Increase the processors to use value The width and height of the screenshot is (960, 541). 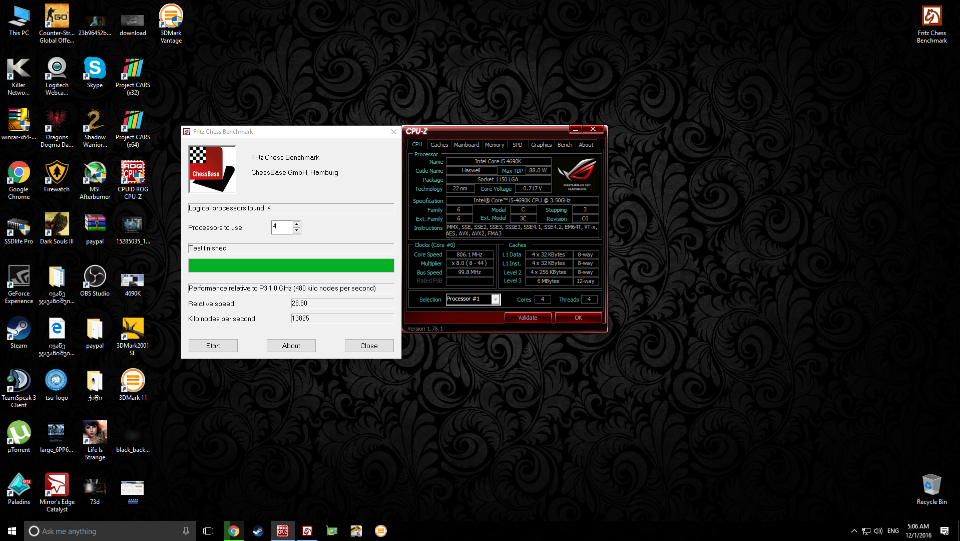[x=297, y=224]
